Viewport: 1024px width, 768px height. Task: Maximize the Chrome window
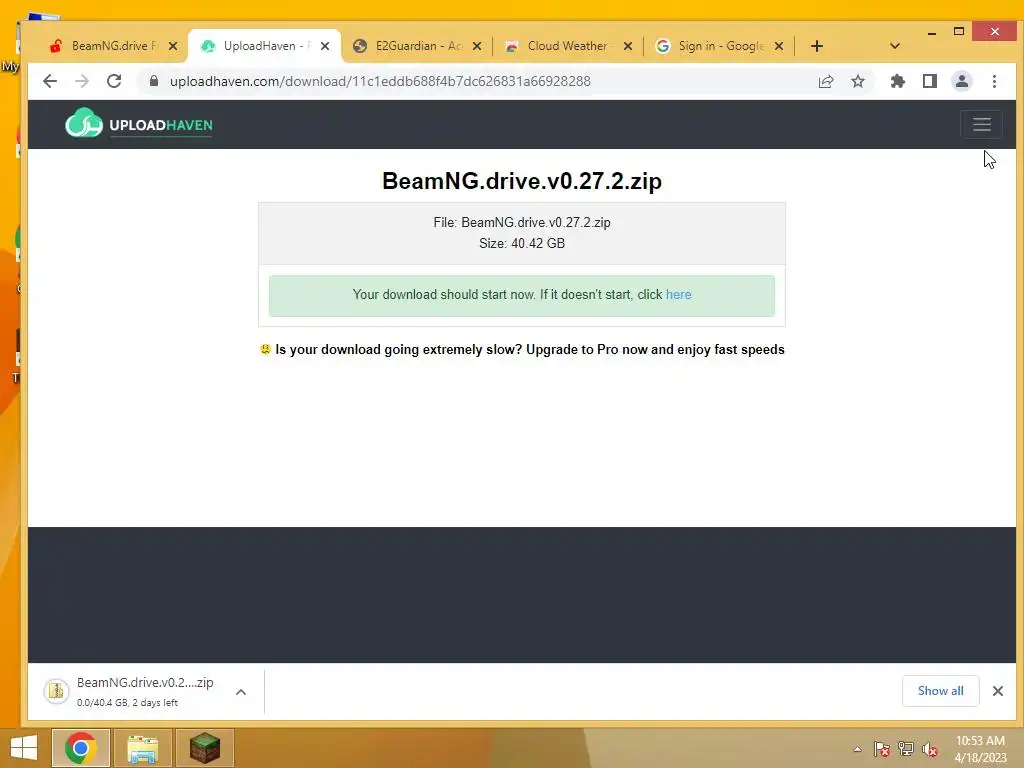[959, 31]
